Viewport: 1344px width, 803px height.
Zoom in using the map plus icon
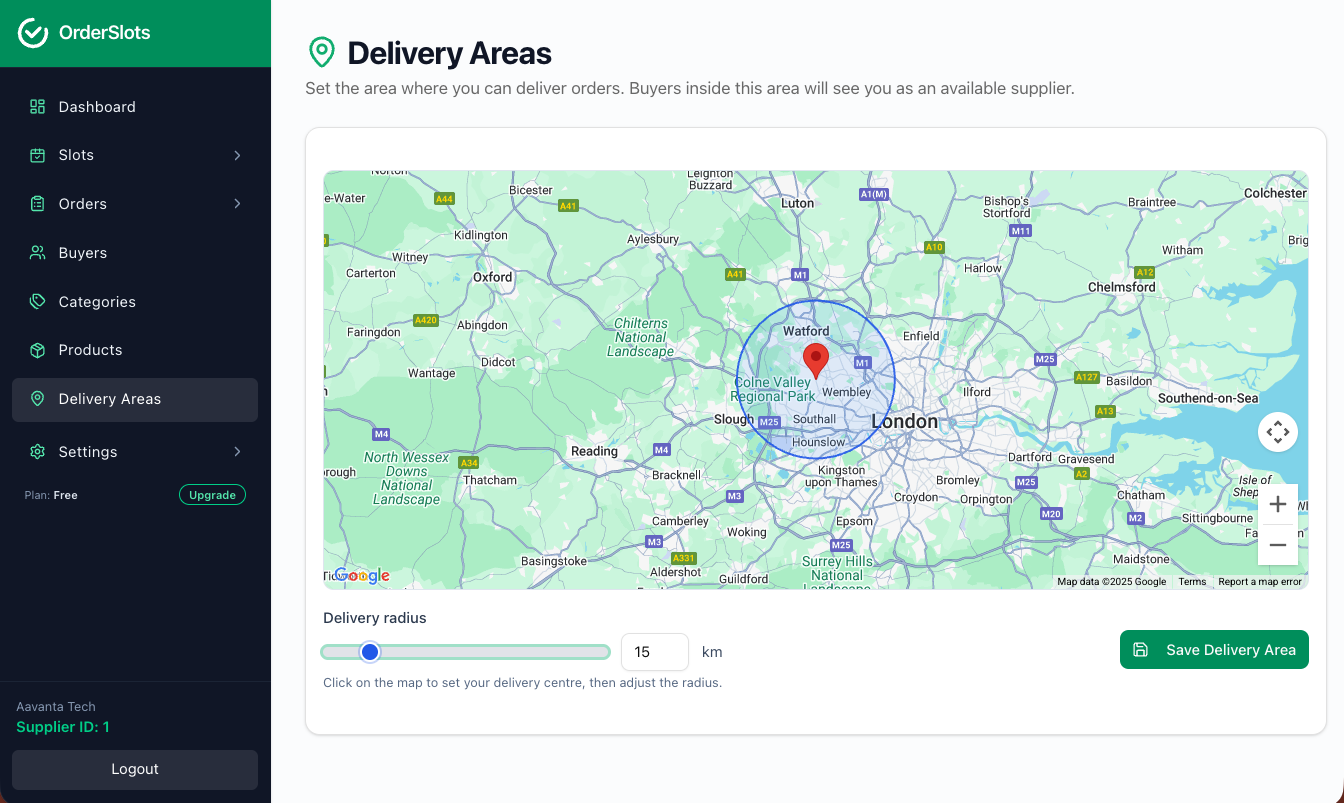click(1278, 504)
